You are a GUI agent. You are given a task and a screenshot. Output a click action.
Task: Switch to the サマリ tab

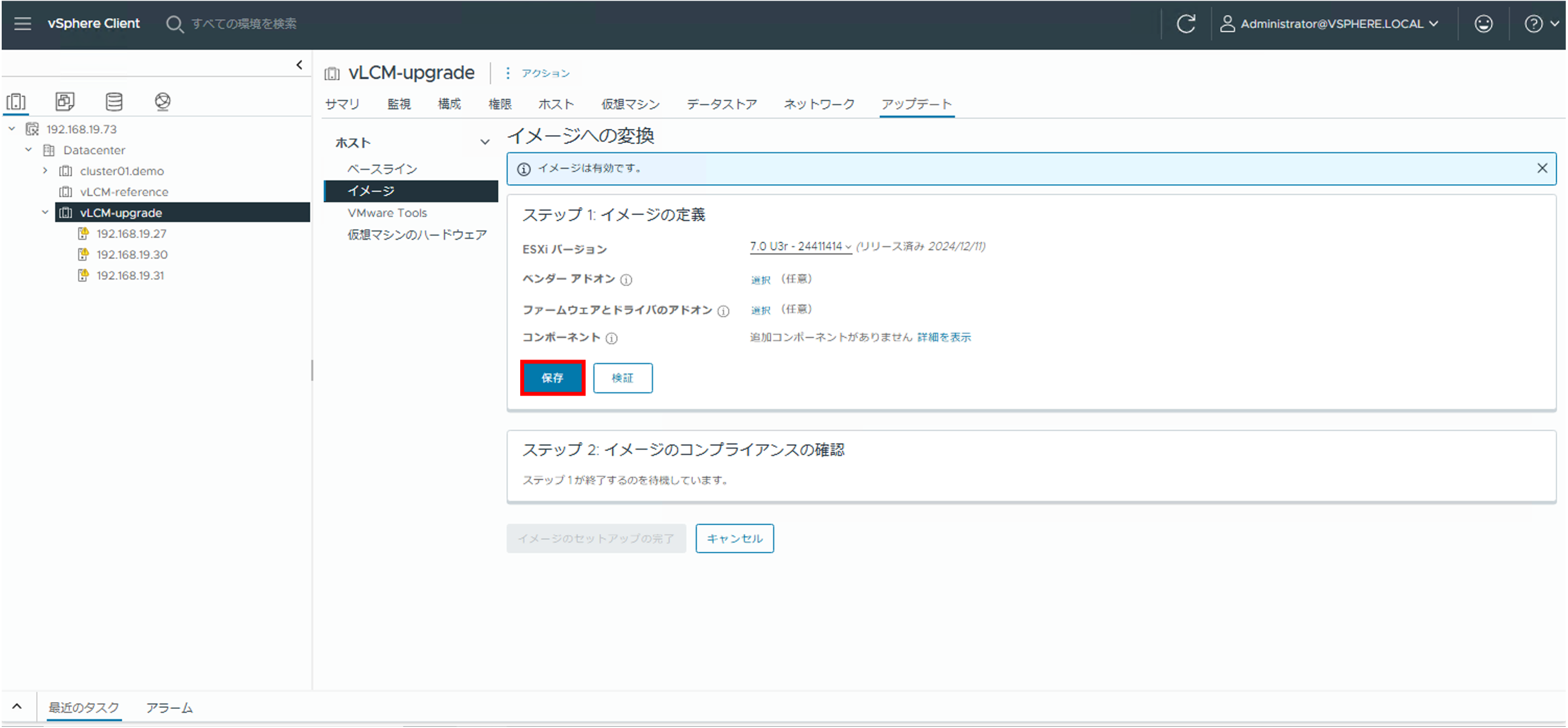pos(342,104)
